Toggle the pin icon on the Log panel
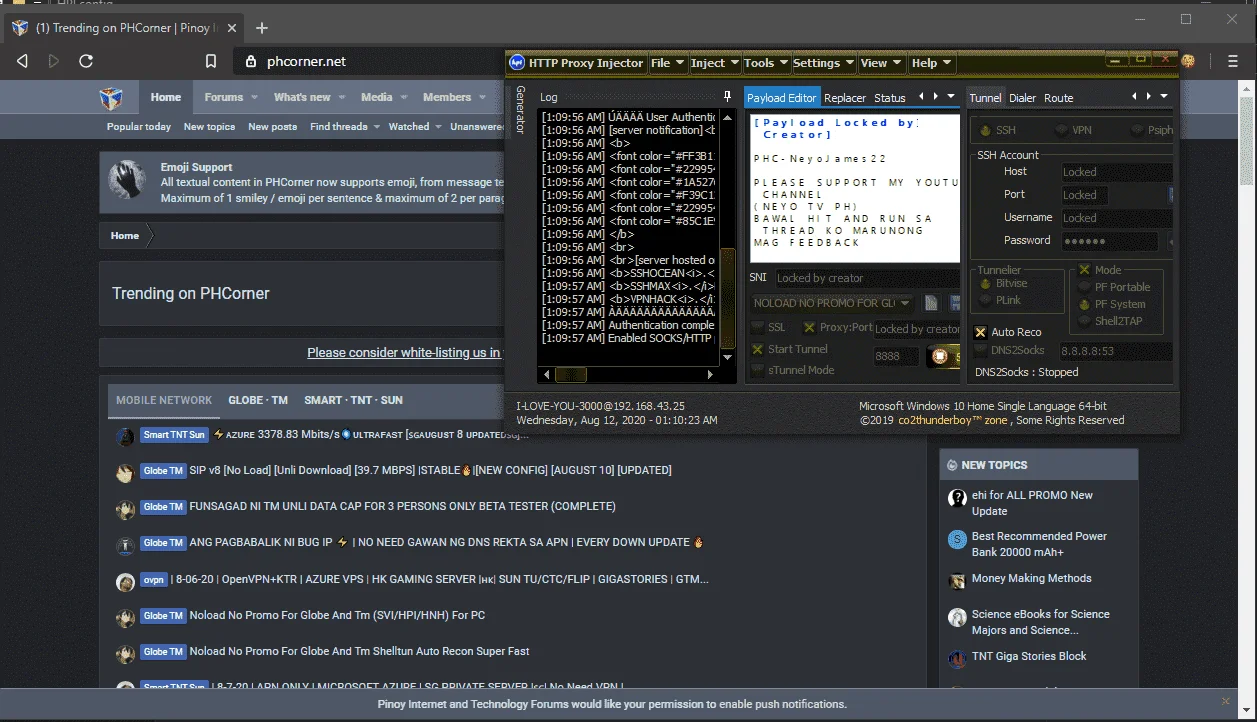Image resolution: width=1257 pixels, height=722 pixels. coord(728,97)
